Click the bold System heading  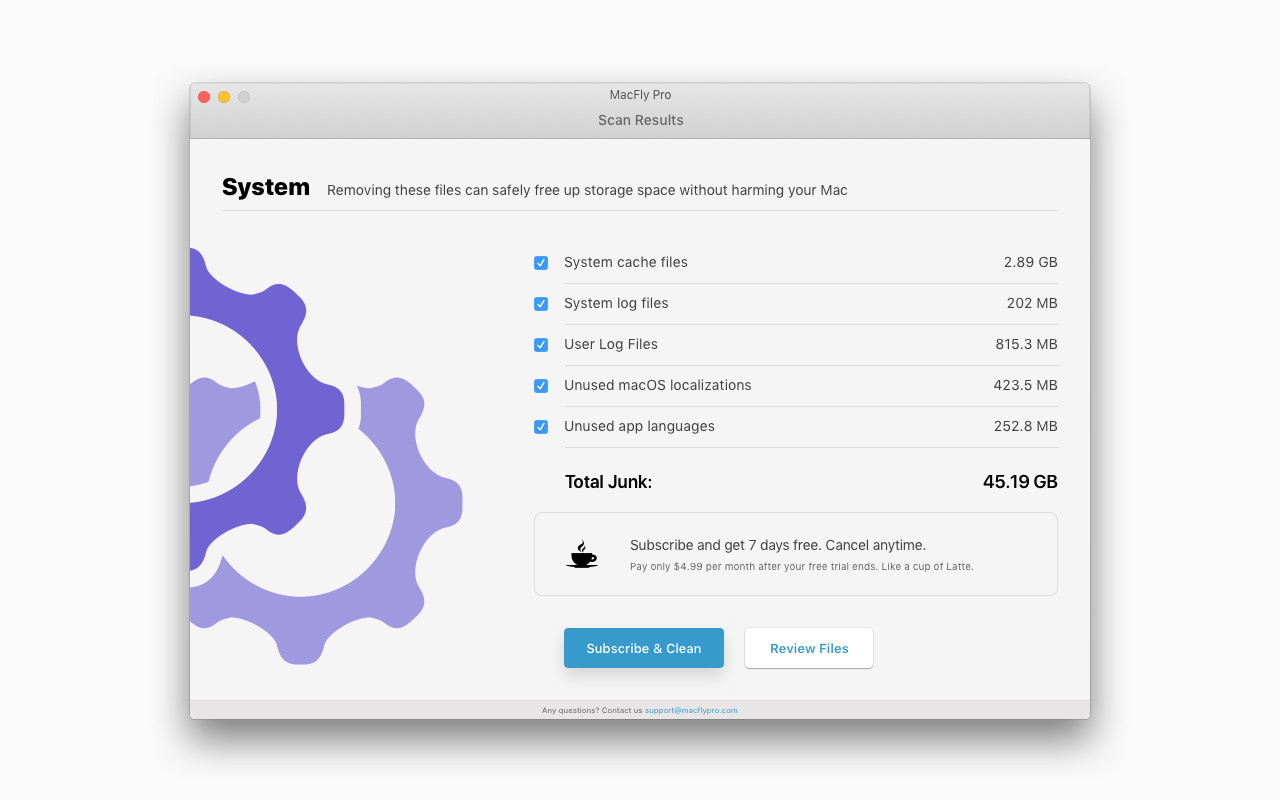click(266, 187)
